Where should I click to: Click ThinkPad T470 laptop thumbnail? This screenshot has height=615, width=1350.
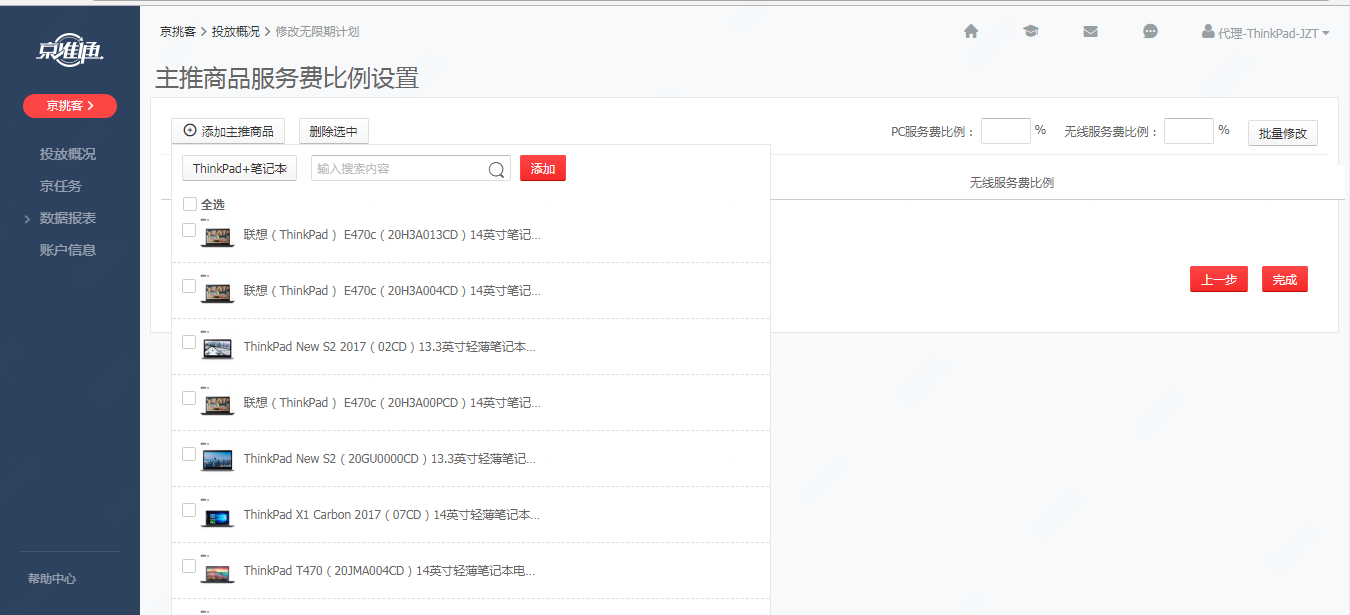[217, 572]
